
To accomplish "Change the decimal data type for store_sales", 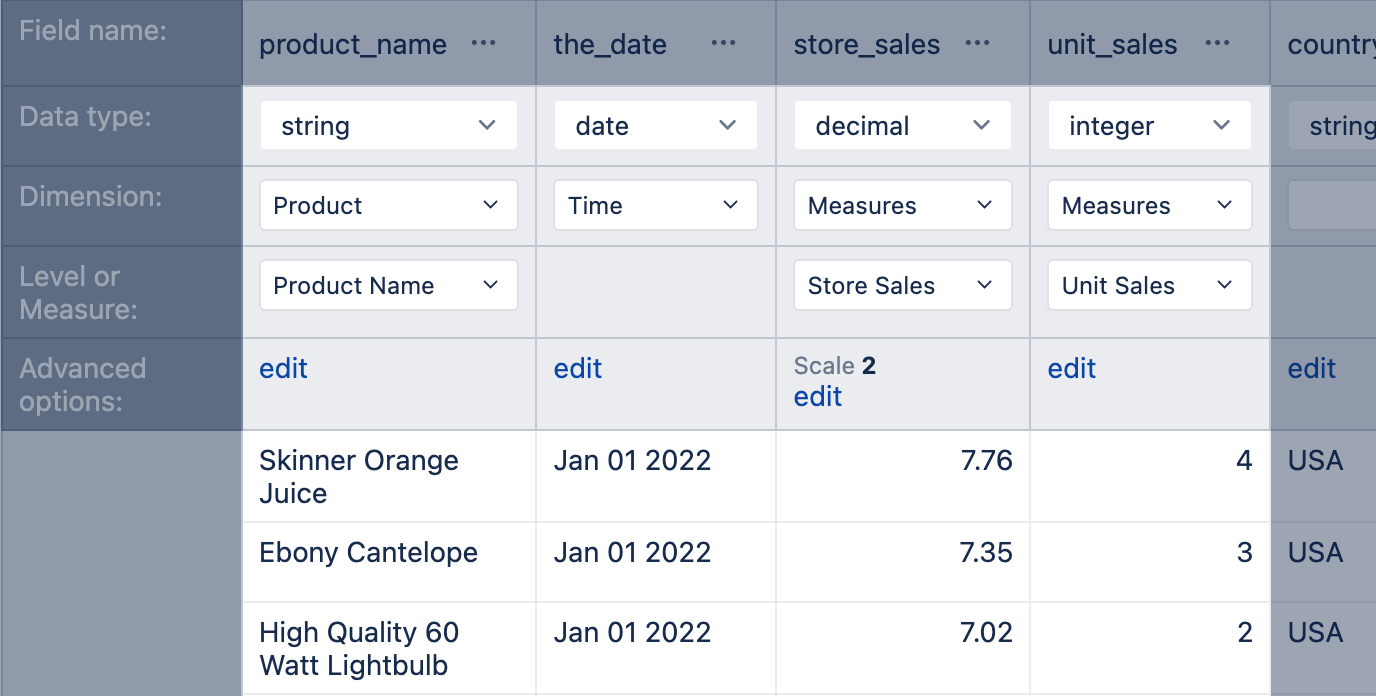I will 902,125.
